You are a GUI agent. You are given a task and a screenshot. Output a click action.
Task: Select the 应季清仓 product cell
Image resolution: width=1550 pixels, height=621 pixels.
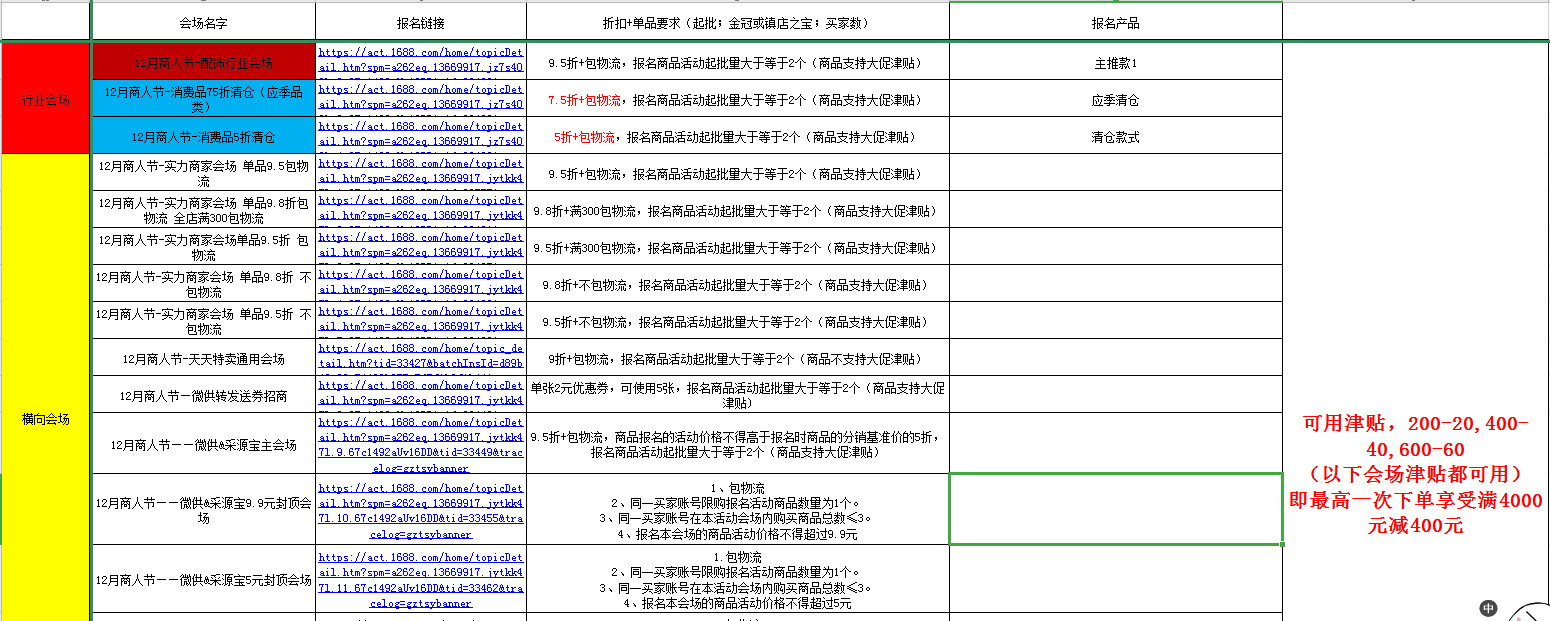click(1115, 99)
